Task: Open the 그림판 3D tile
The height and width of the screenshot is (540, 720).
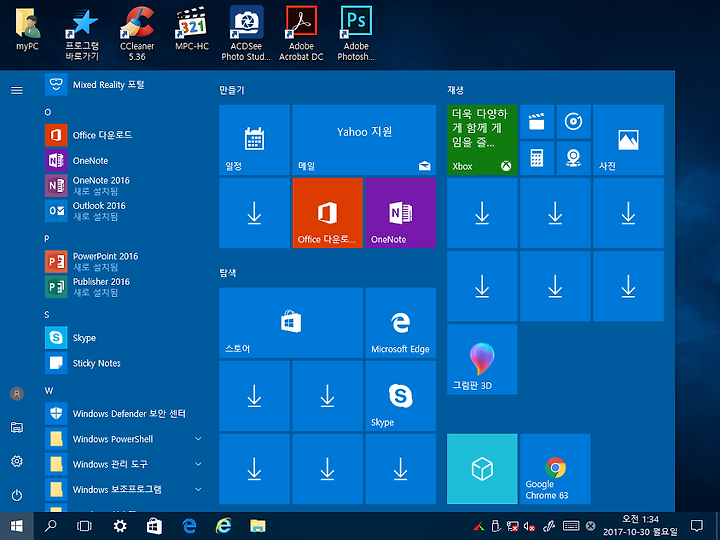Action: (x=482, y=359)
